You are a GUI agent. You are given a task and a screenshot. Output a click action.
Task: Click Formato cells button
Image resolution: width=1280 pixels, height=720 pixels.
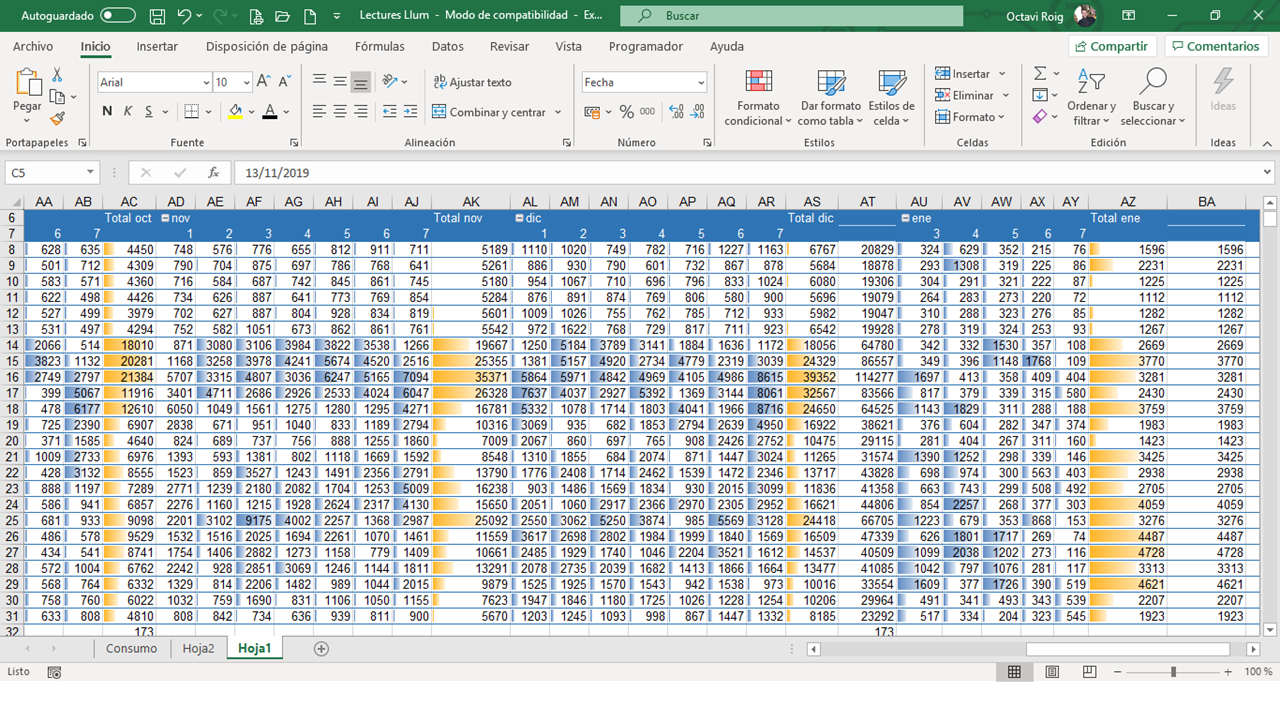(970, 117)
